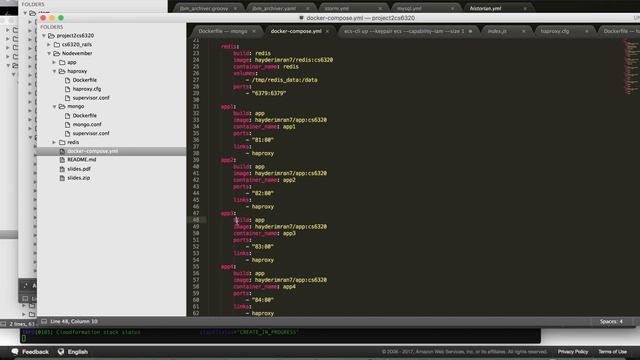The height and width of the screenshot is (360, 640).
Task: Select jbm_archiver.yaml tab in background window
Action: [274, 8]
